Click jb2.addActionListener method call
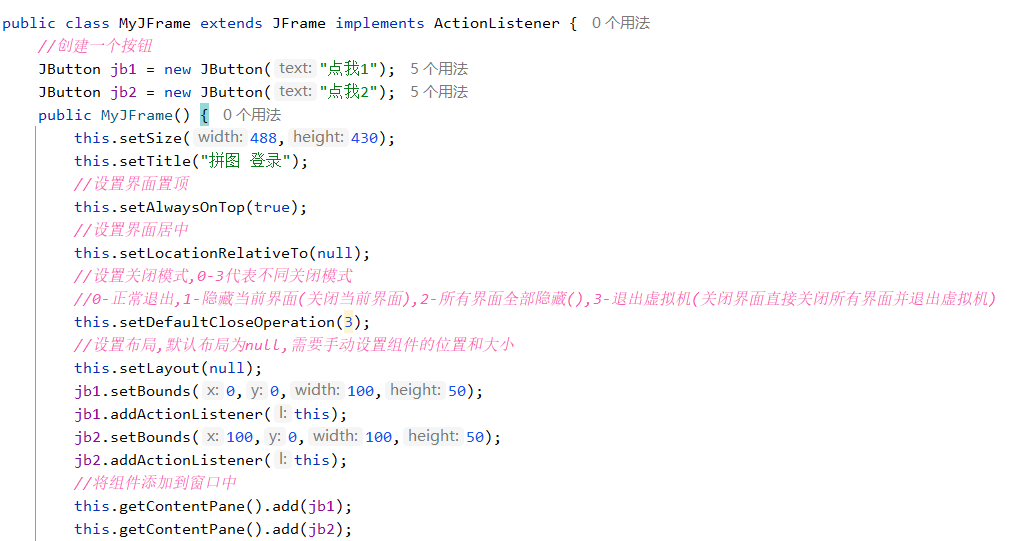1032x541 pixels. [x=186, y=461]
